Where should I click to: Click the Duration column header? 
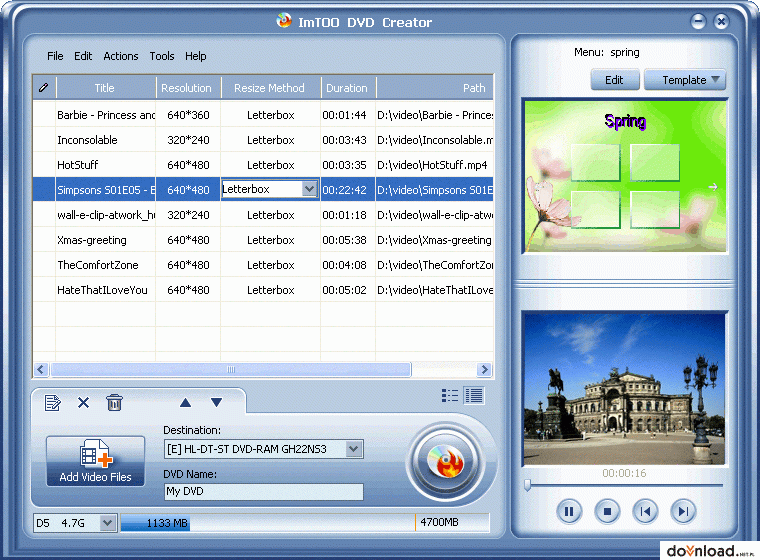click(347, 88)
